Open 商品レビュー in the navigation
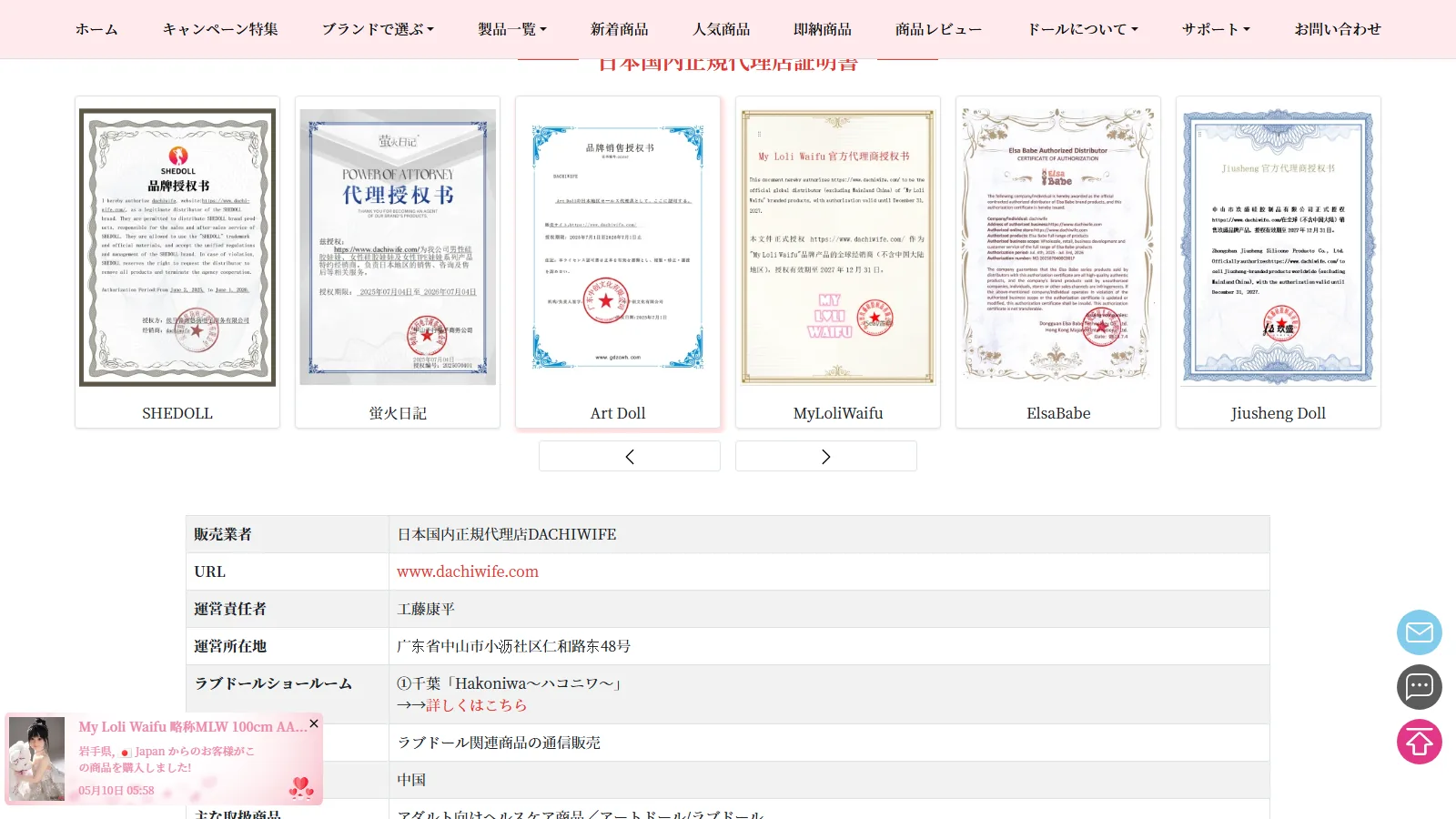The width and height of the screenshot is (1456, 819). (x=938, y=29)
